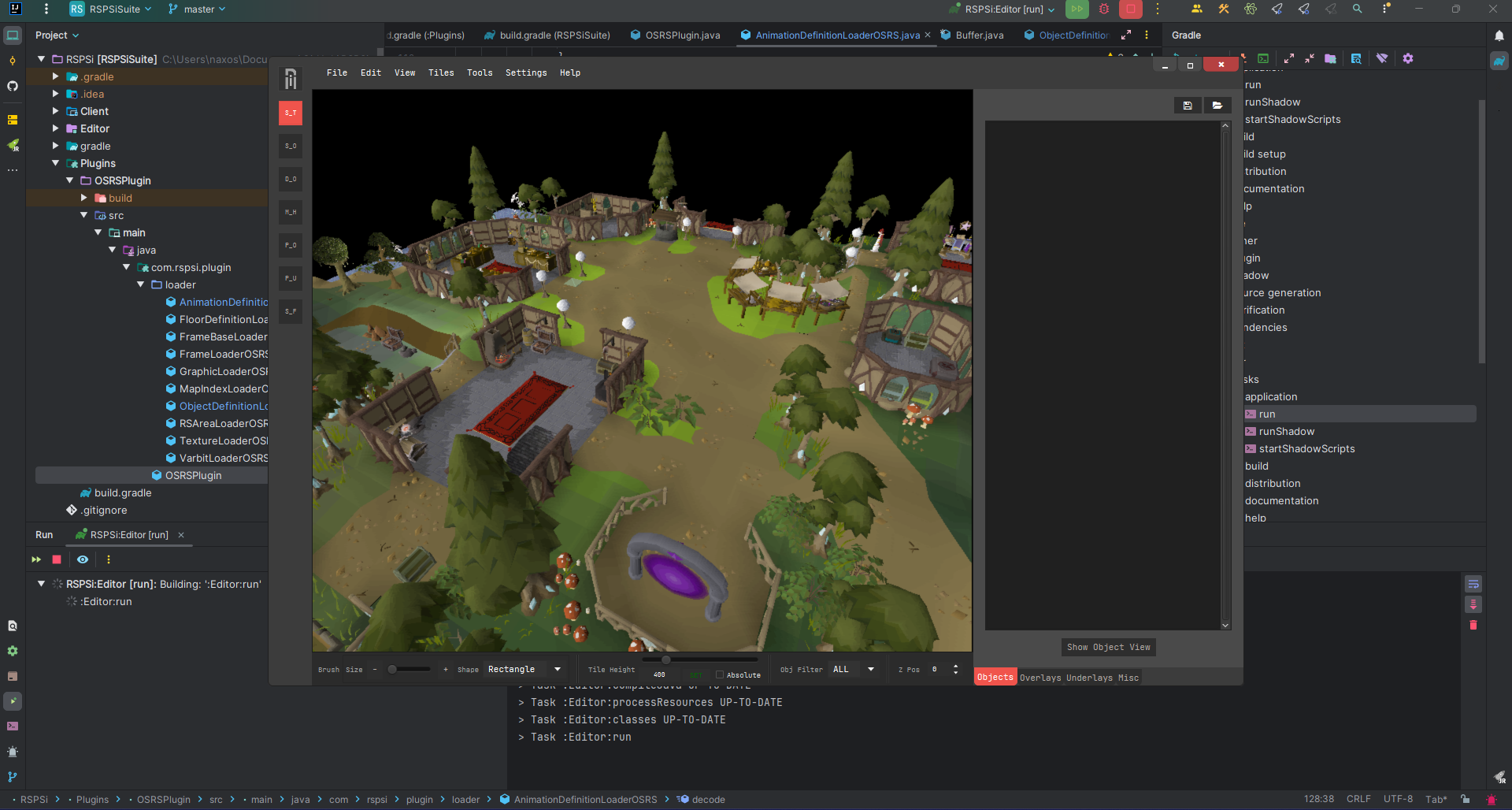Select runShadow task in Gradle panel
This screenshot has height=810, width=1512.
tap(1286, 432)
